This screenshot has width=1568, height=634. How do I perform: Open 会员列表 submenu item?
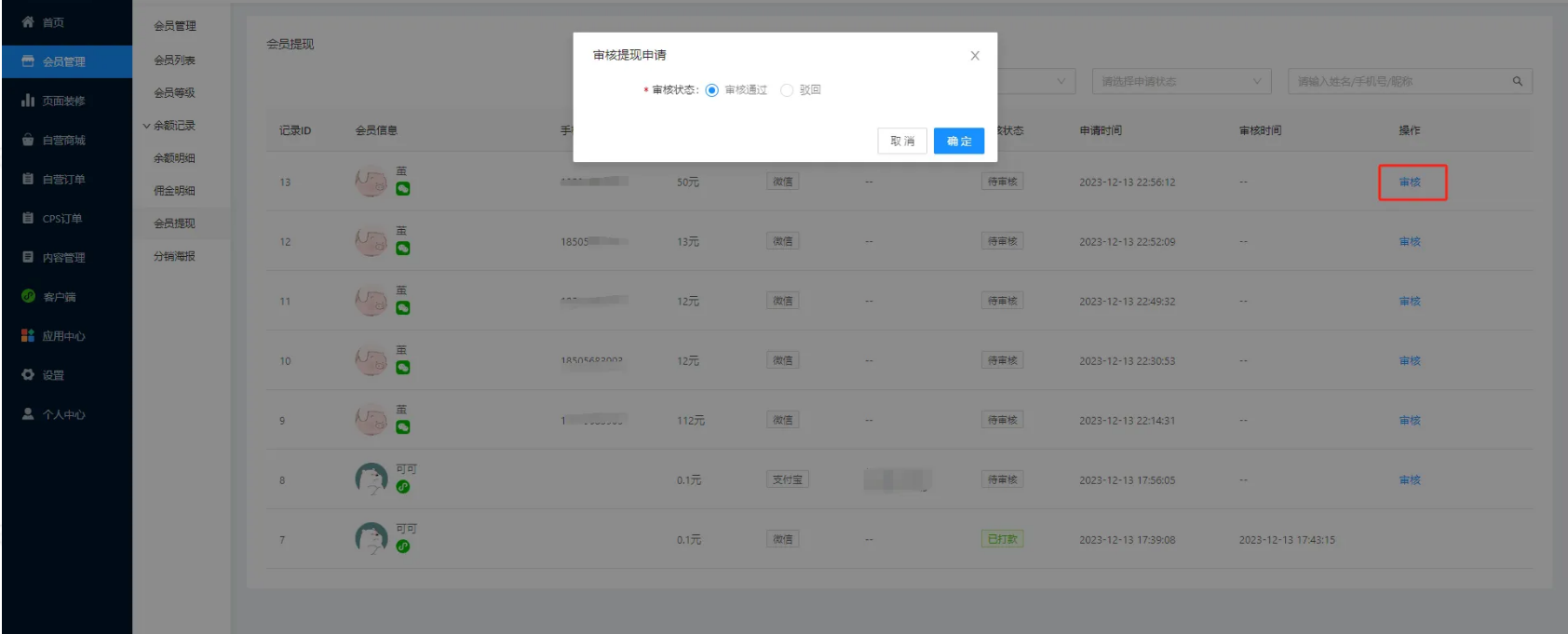[x=174, y=61]
